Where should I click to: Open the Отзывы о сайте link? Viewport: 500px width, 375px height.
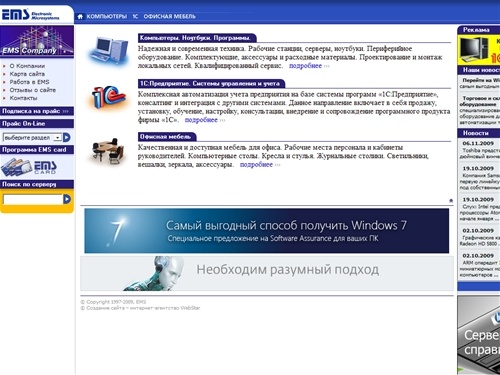coord(33,90)
